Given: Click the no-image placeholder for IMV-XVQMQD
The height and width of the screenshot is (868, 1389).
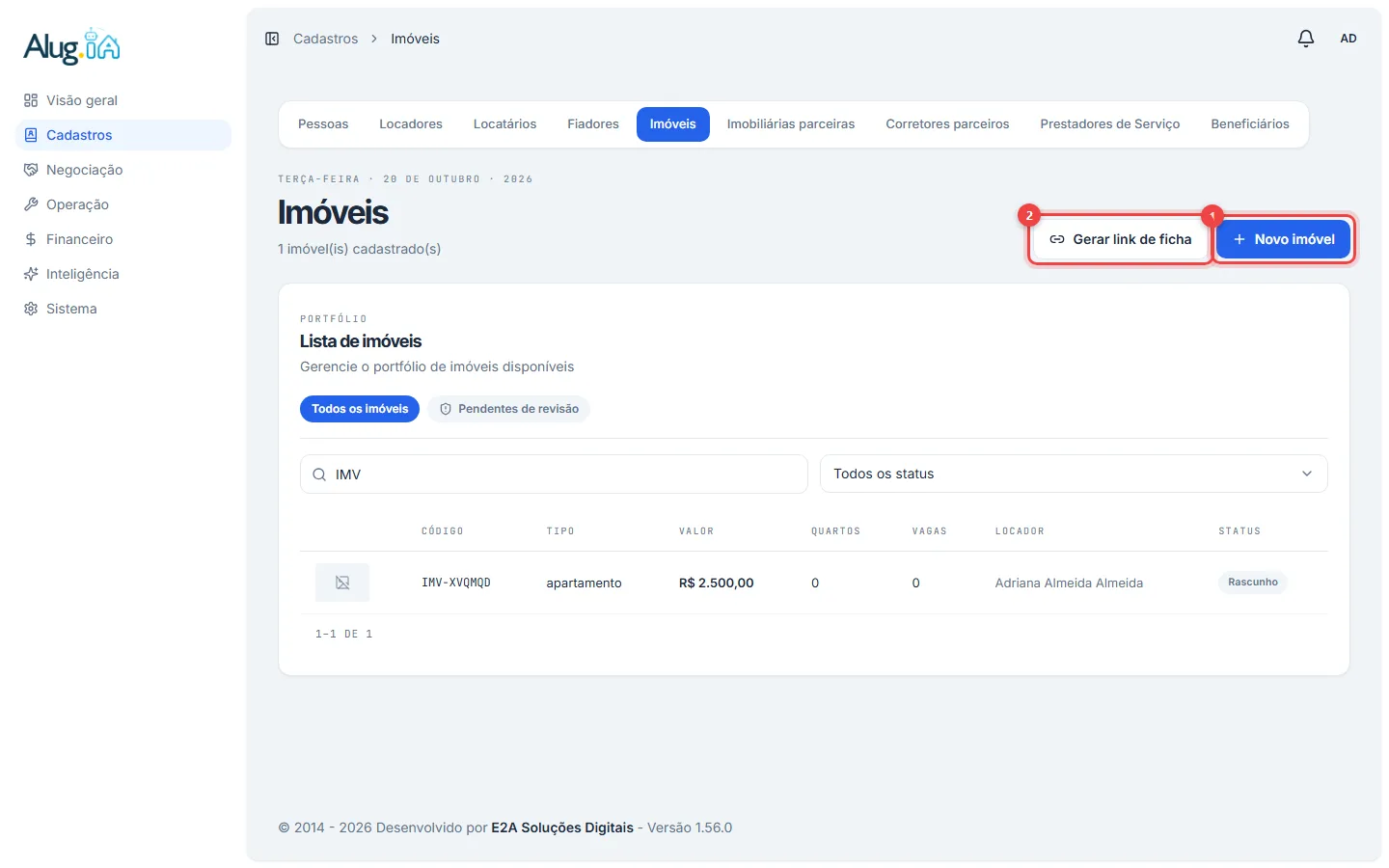Looking at the screenshot, I should pos(342,583).
